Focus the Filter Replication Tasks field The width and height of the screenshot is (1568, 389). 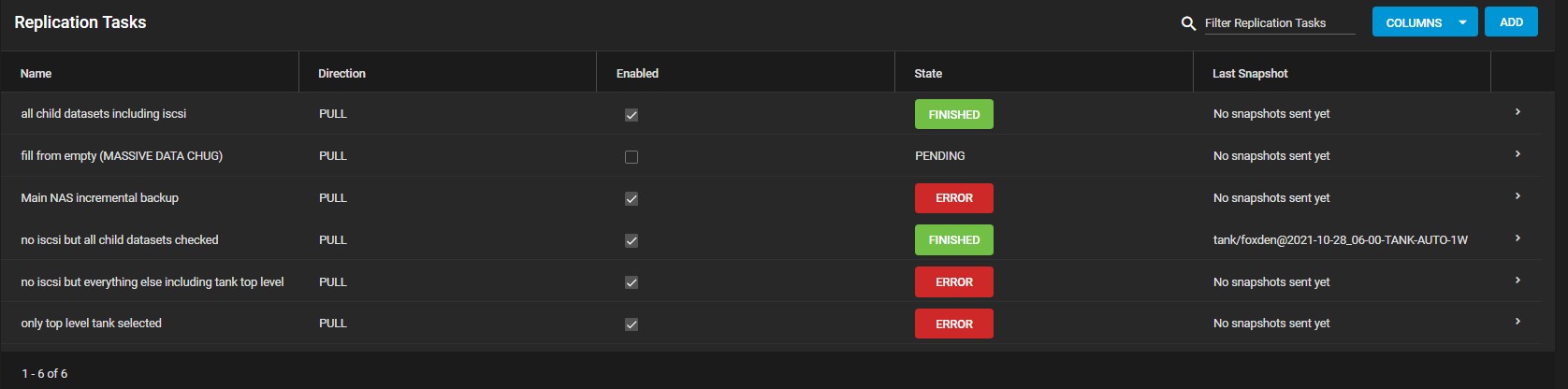pyautogui.click(x=1280, y=23)
